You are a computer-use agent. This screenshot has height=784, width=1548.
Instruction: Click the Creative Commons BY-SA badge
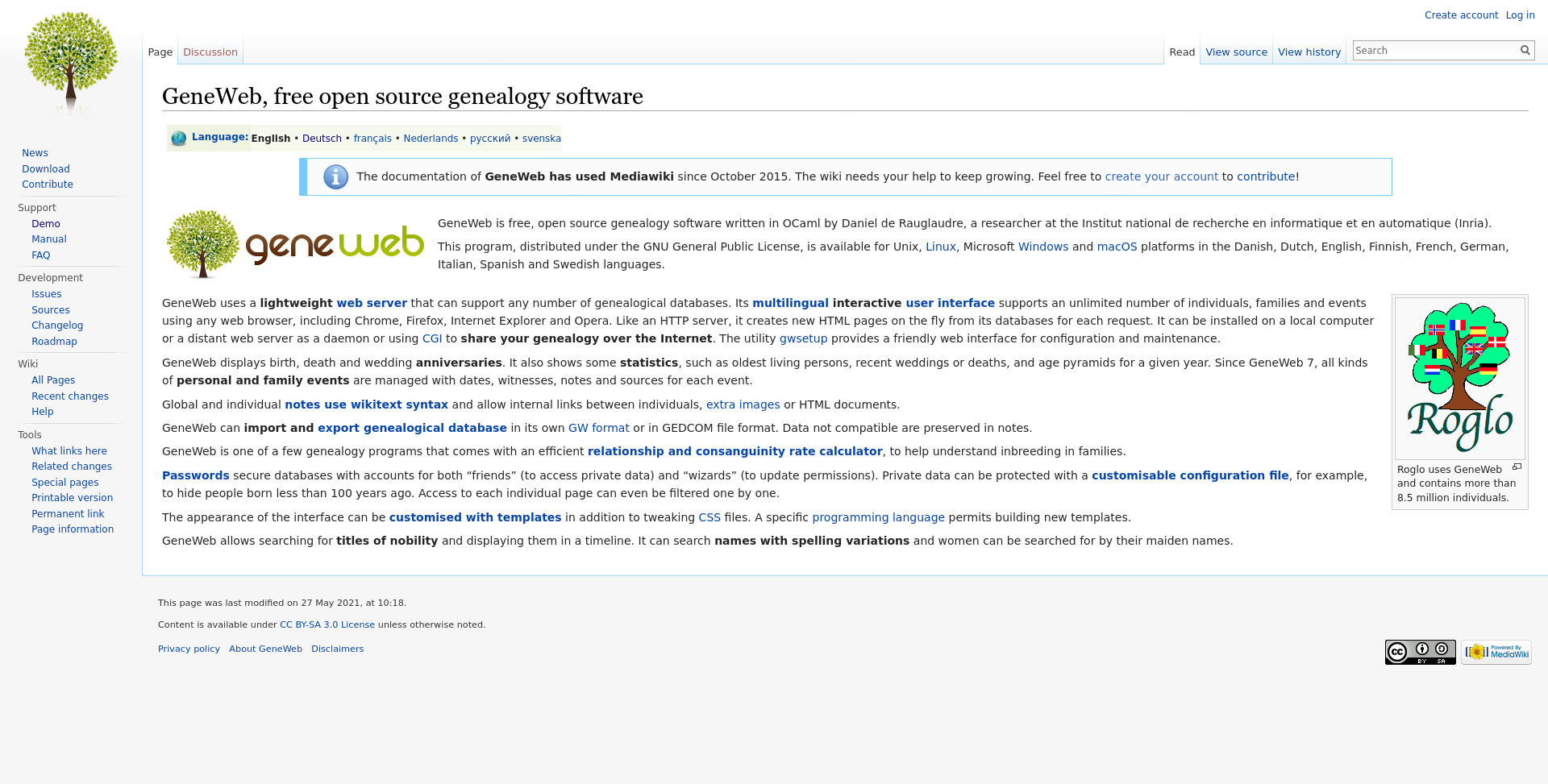[1420, 652]
